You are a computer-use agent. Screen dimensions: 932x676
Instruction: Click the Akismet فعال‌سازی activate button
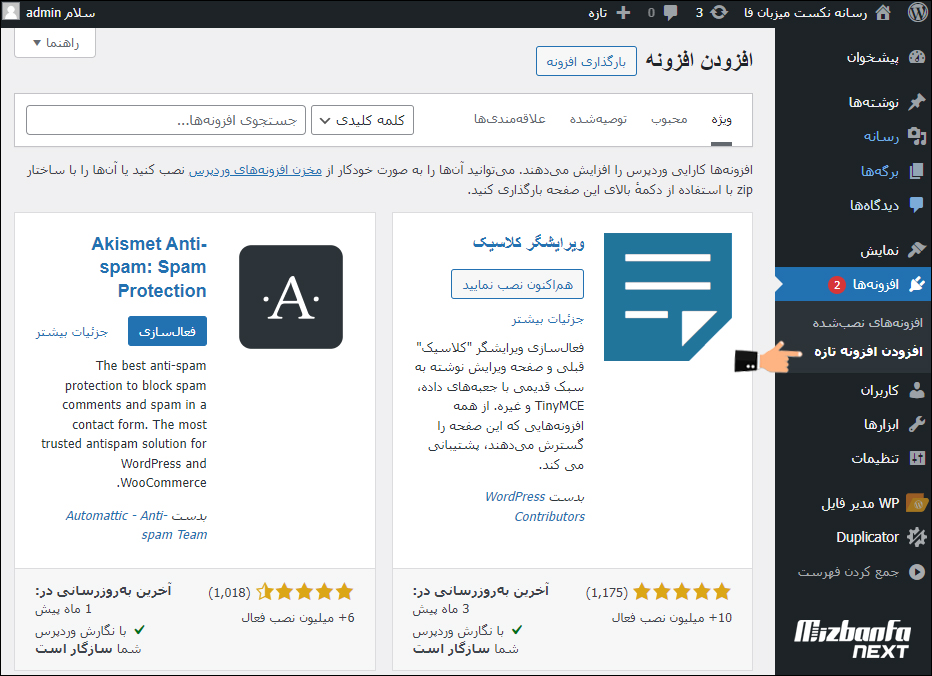pos(167,331)
